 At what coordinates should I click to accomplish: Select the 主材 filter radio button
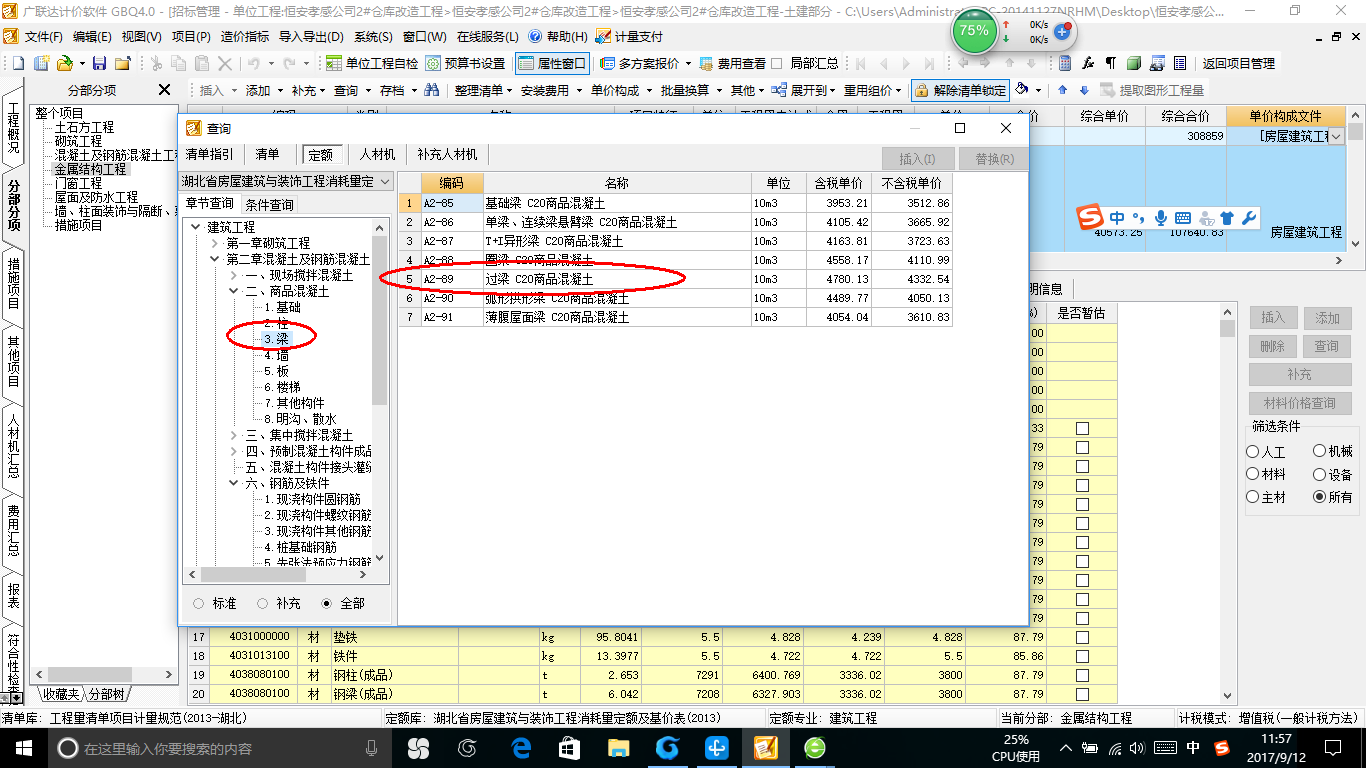pos(1253,497)
